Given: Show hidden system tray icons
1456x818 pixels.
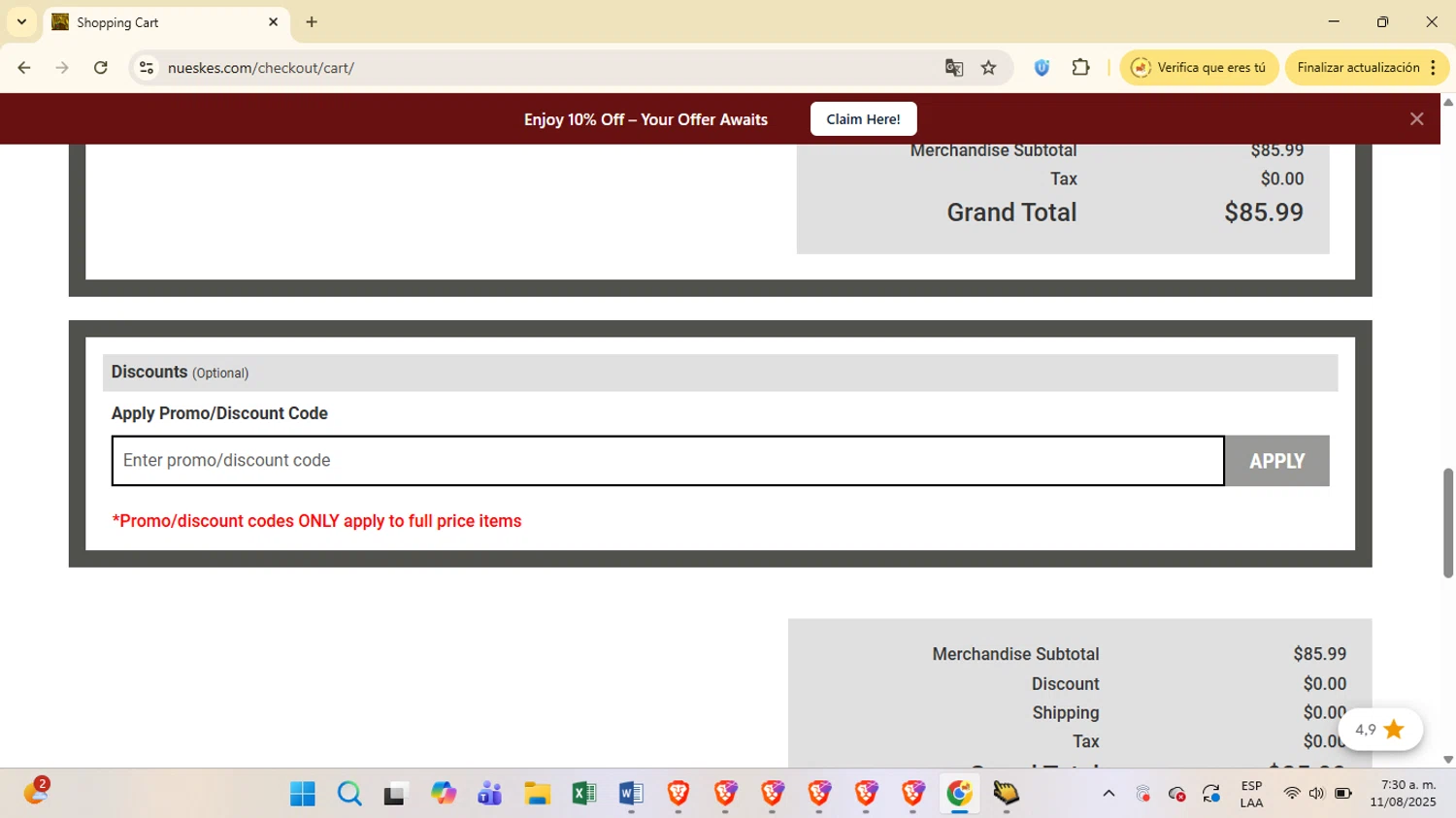Looking at the screenshot, I should (x=1109, y=794).
